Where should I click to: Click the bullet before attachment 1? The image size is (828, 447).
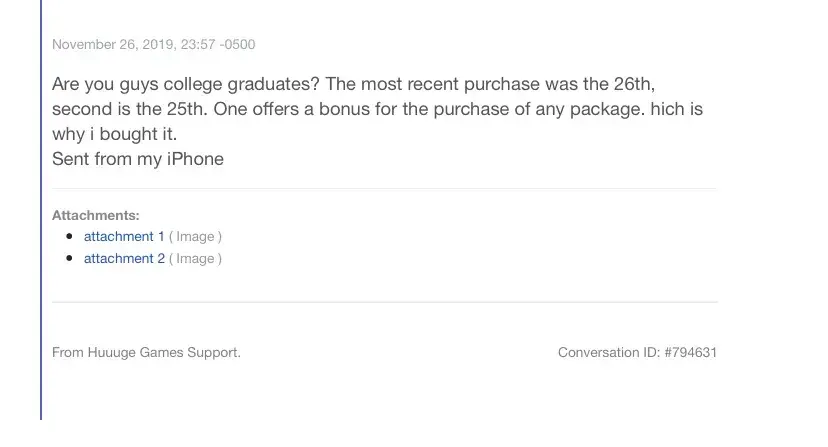pyautogui.click(x=69, y=237)
